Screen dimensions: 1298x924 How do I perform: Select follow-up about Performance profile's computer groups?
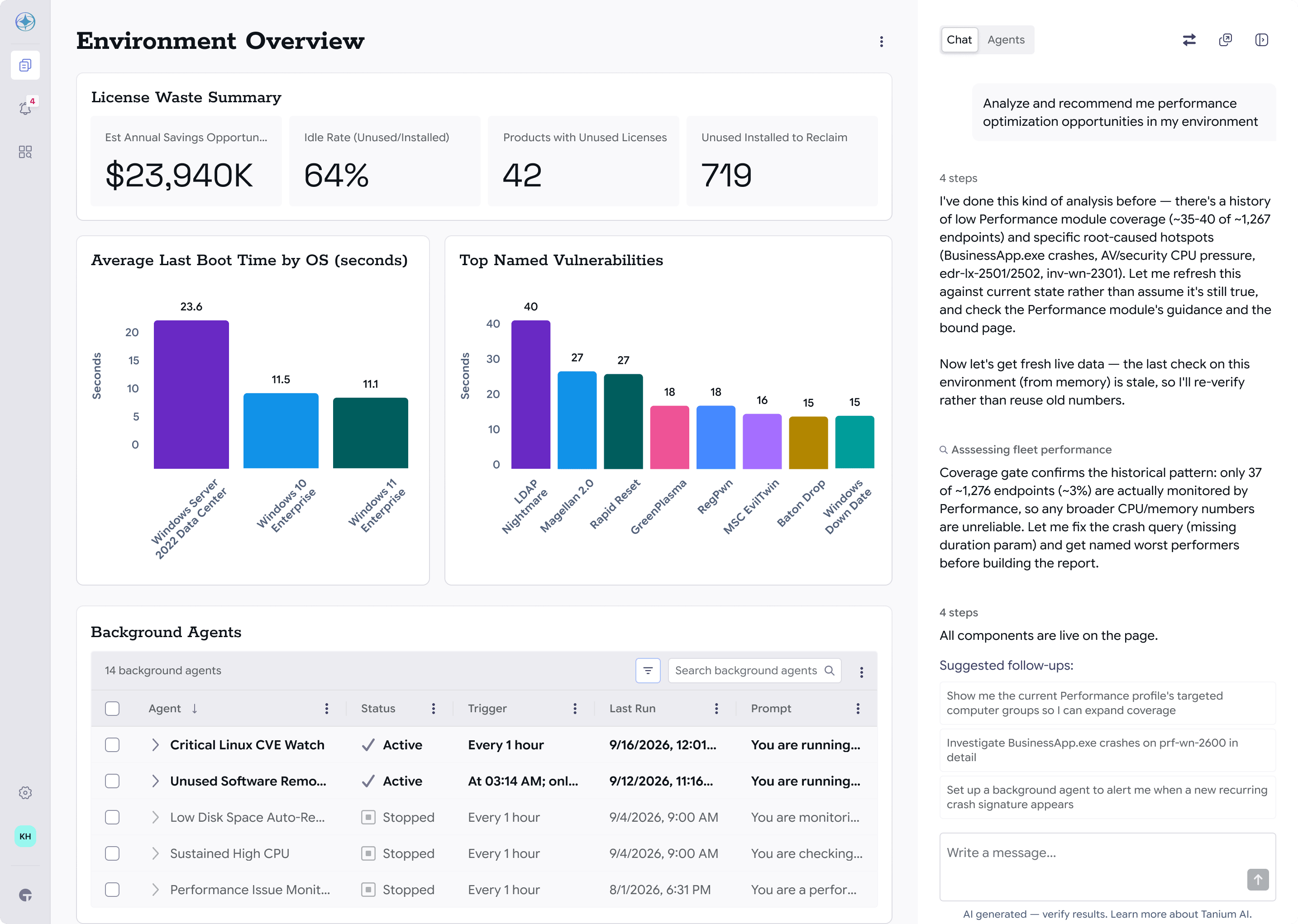[x=1107, y=703]
